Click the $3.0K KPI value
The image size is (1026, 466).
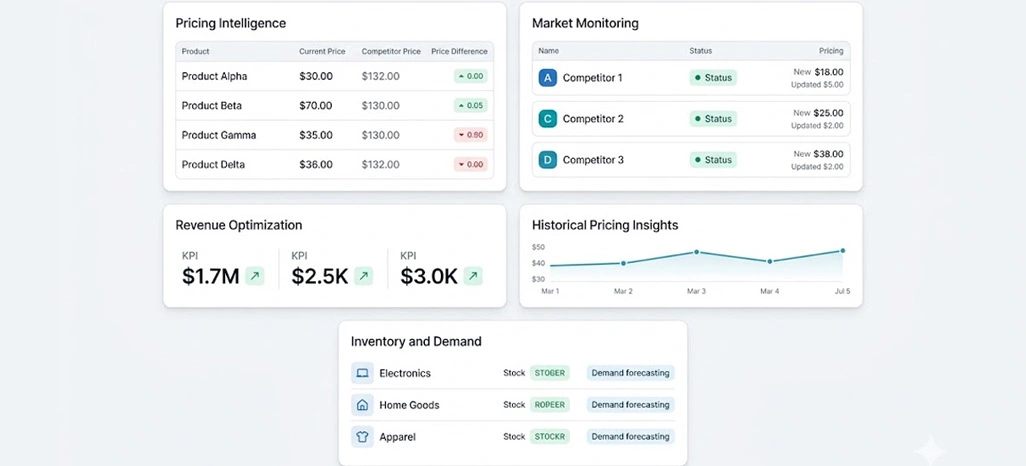pyautogui.click(x=429, y=276)
